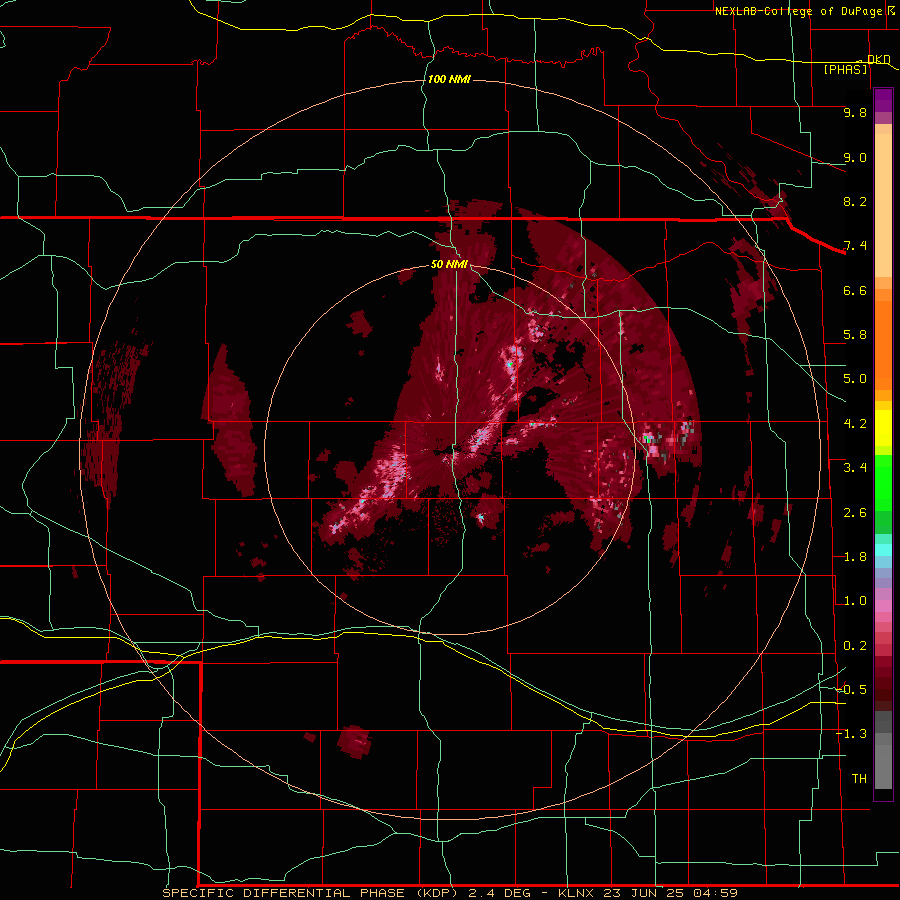Click the [PHAS] legend unit label
The image size is (900, 900).
pos(845,69)
